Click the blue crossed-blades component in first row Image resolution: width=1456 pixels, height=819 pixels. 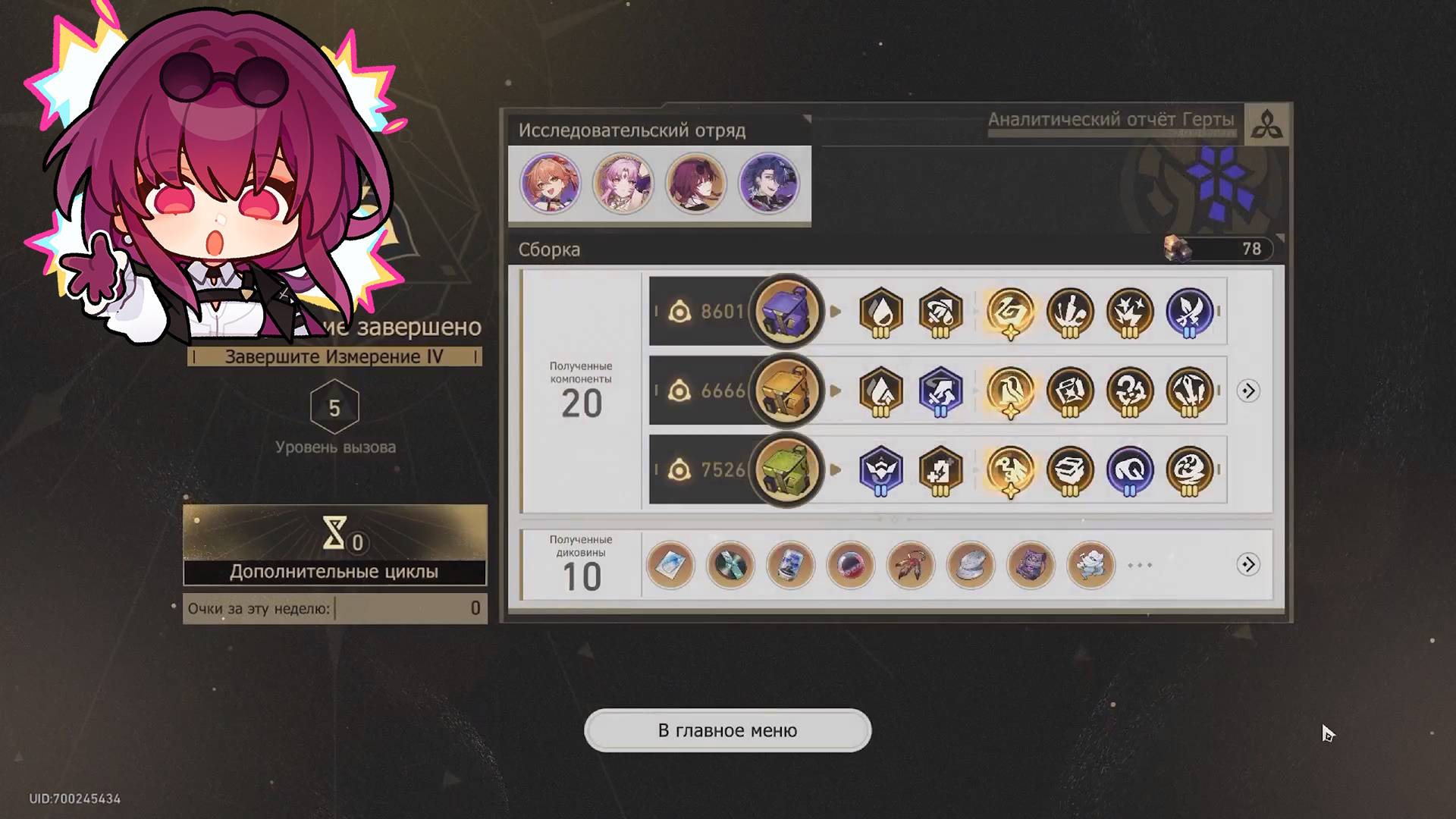pyautogui.click(x=1189, y=312)
